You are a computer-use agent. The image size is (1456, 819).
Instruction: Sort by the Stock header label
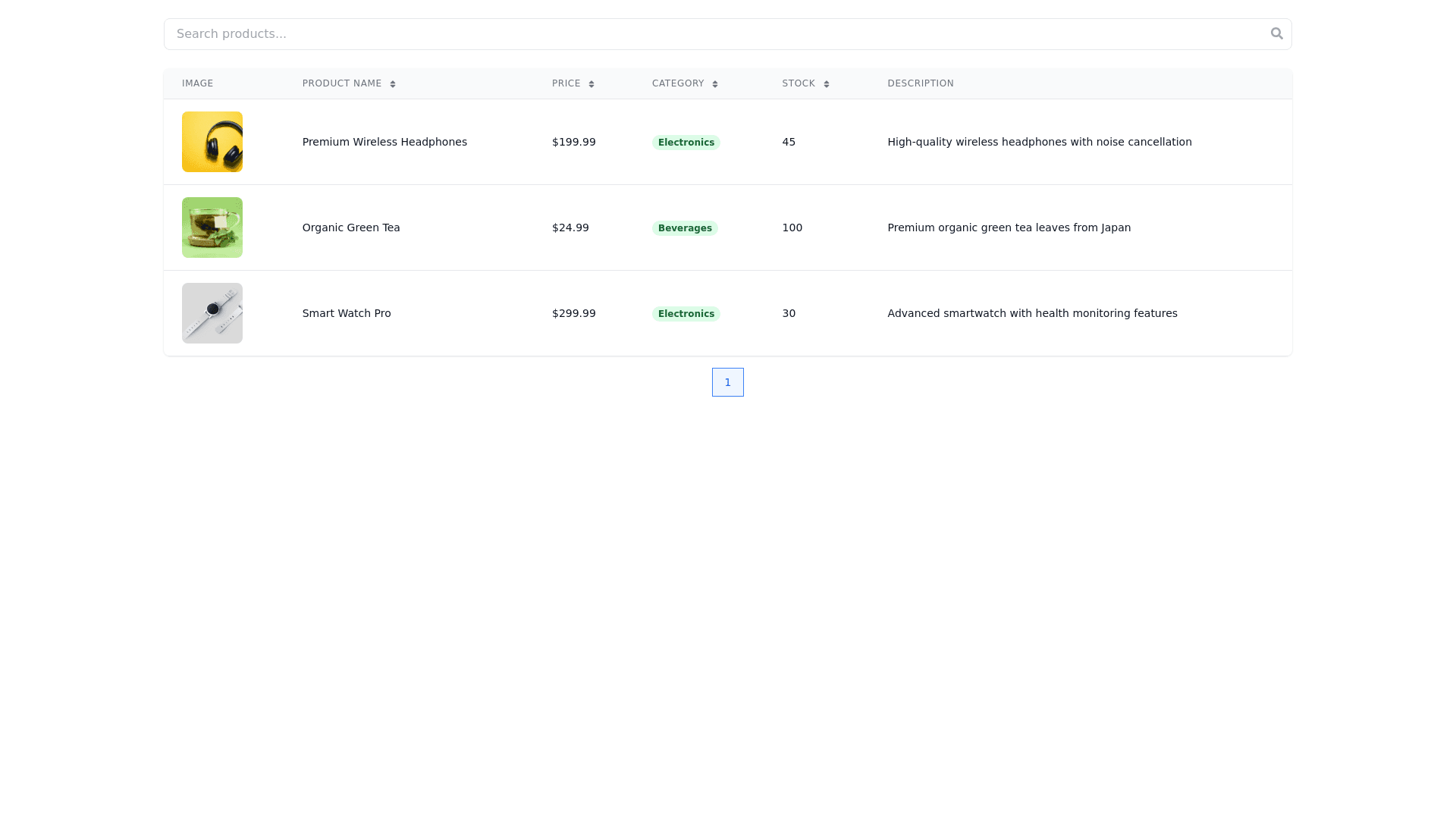tap(799, 83)
